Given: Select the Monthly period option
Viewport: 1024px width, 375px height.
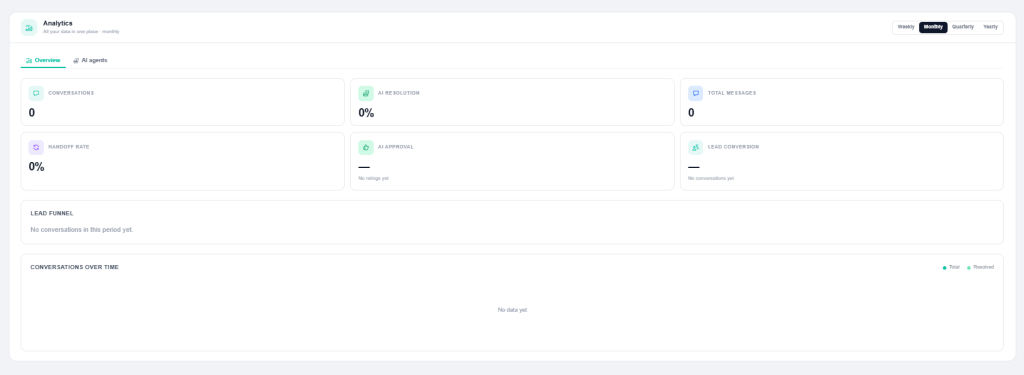Looking at the screenshot, I should (x=933, y=27).
